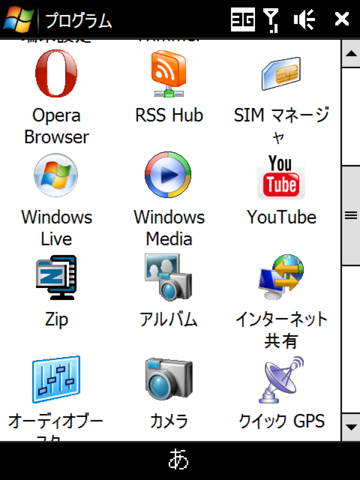The image size is (360, 480).
Task: Open the Windows Live icon
Action: pos(56,175)
